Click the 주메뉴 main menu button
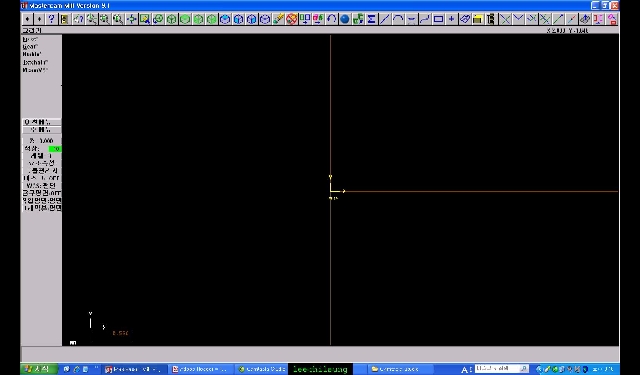Viewport: 640px width, 375px height. click(42, 129)
